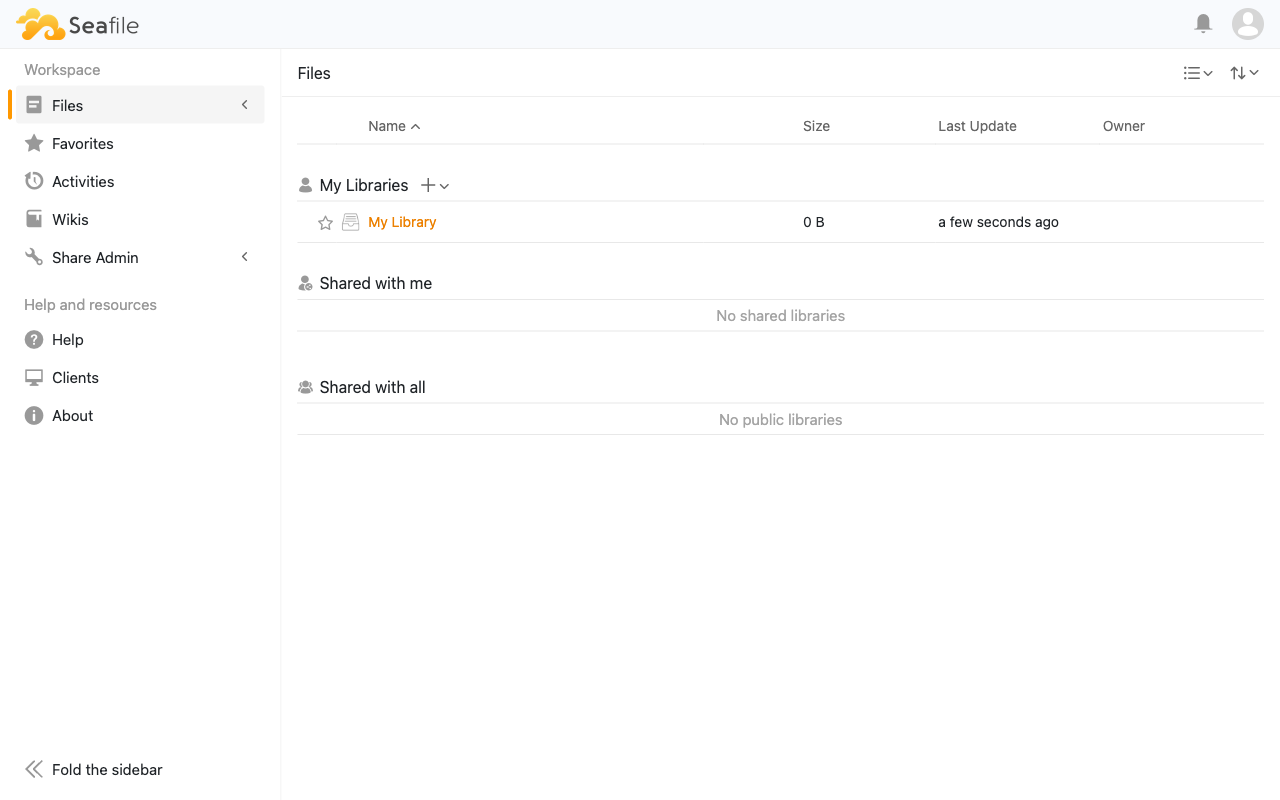
Task: Click "No shared libraries" text
Action: pos(781,315)
